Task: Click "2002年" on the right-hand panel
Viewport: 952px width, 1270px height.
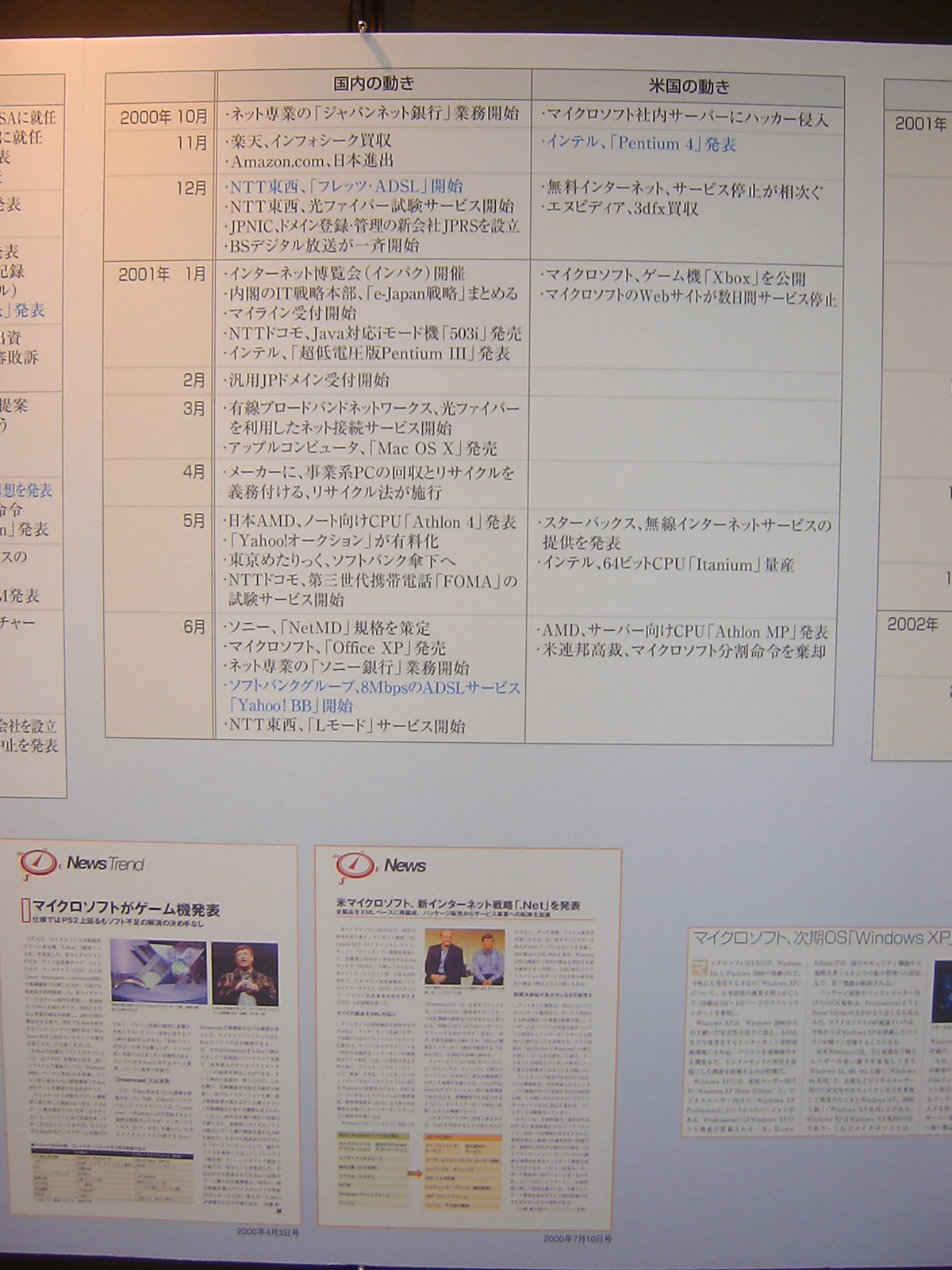Action: click(912, 624)
